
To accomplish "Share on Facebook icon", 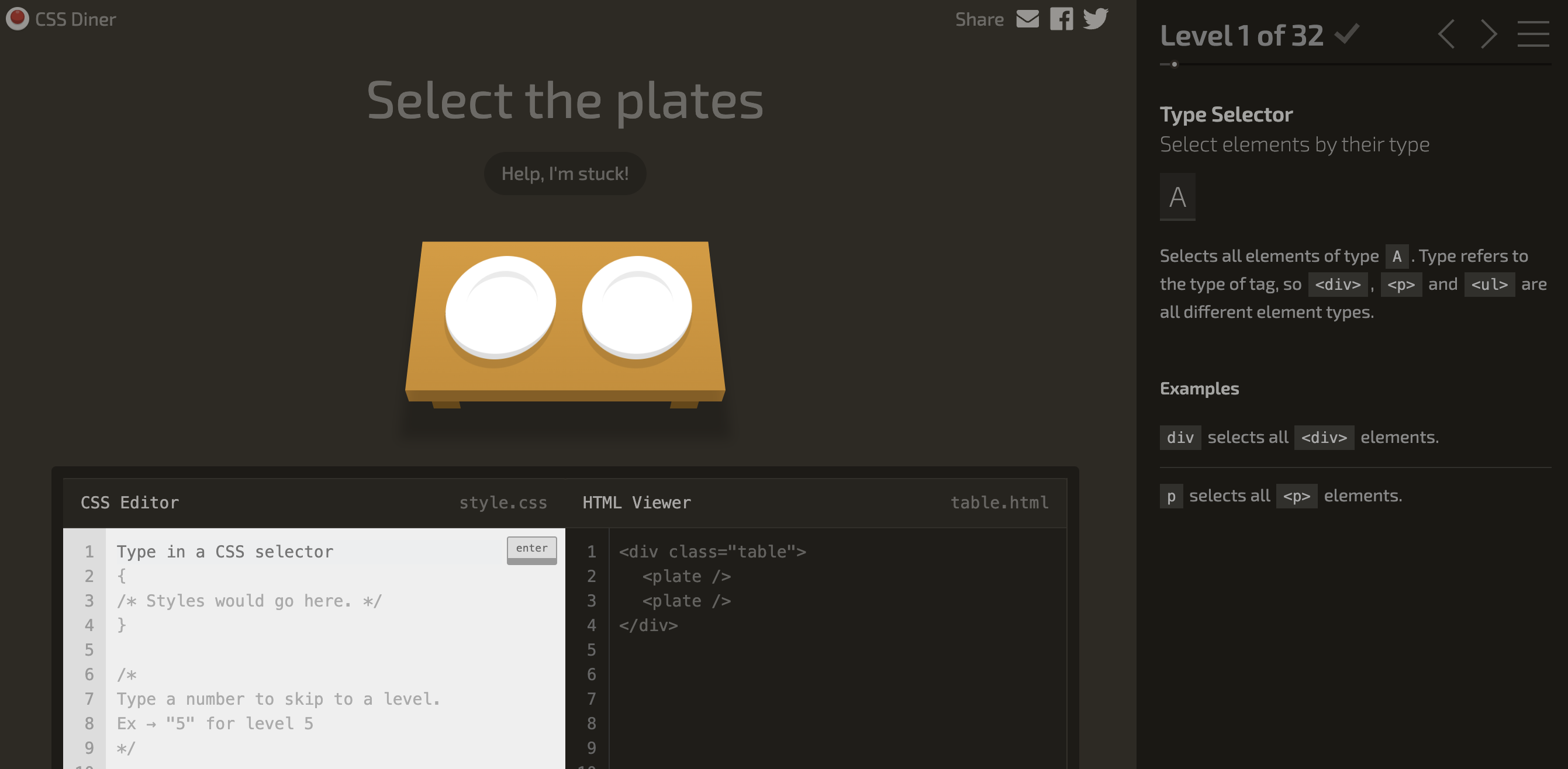I will 1062,19.
